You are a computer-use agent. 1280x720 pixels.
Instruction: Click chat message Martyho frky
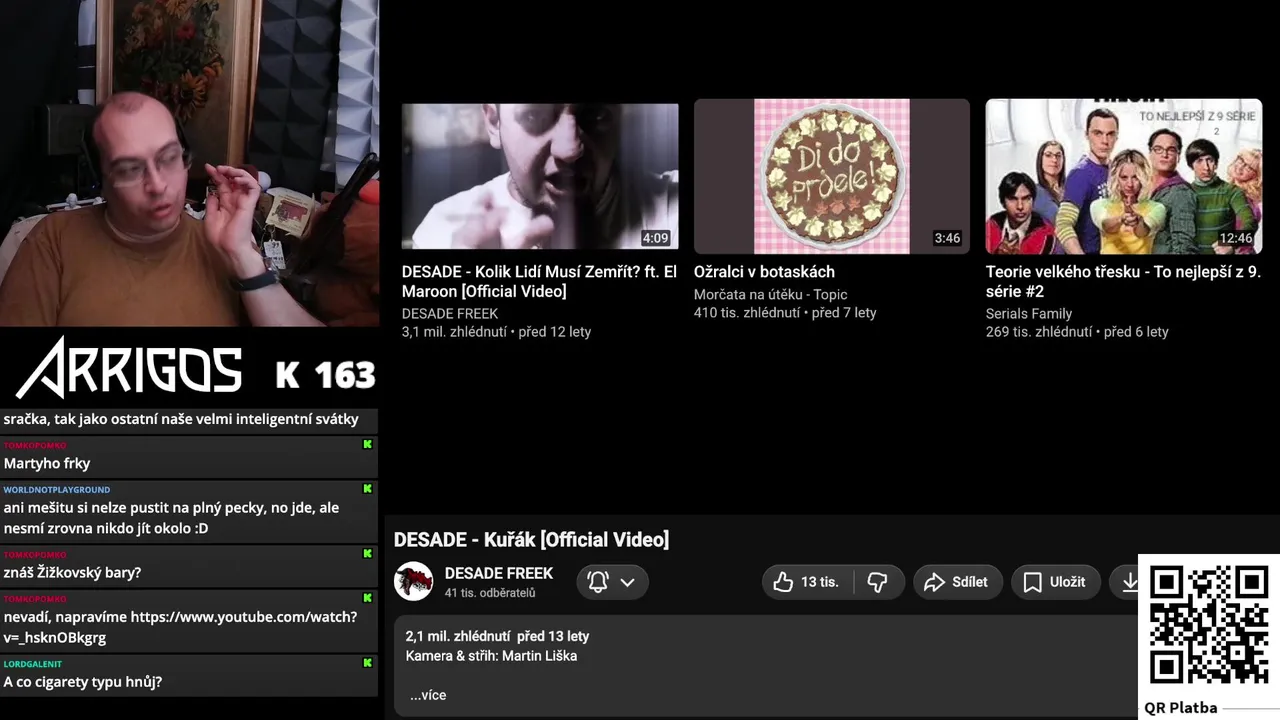47,463
